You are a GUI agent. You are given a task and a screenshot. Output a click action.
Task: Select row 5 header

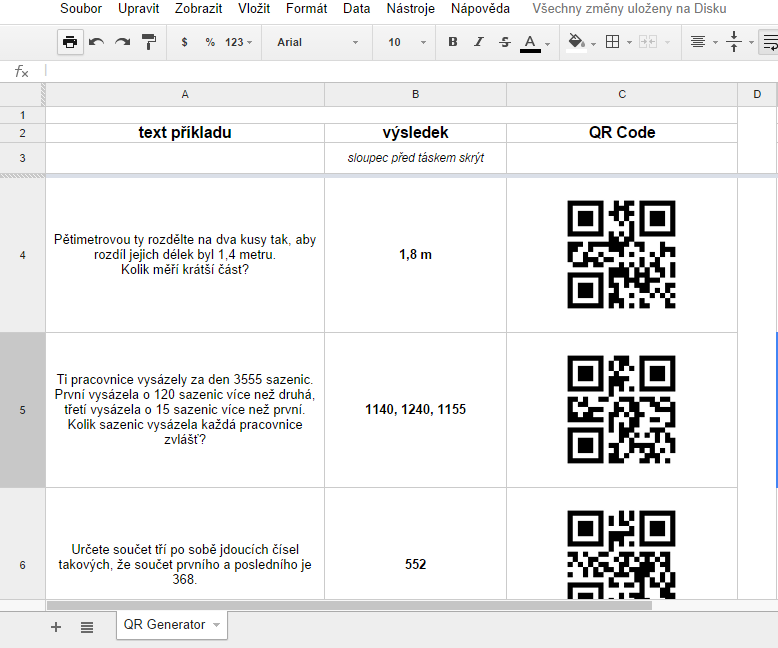coord(22,410)
